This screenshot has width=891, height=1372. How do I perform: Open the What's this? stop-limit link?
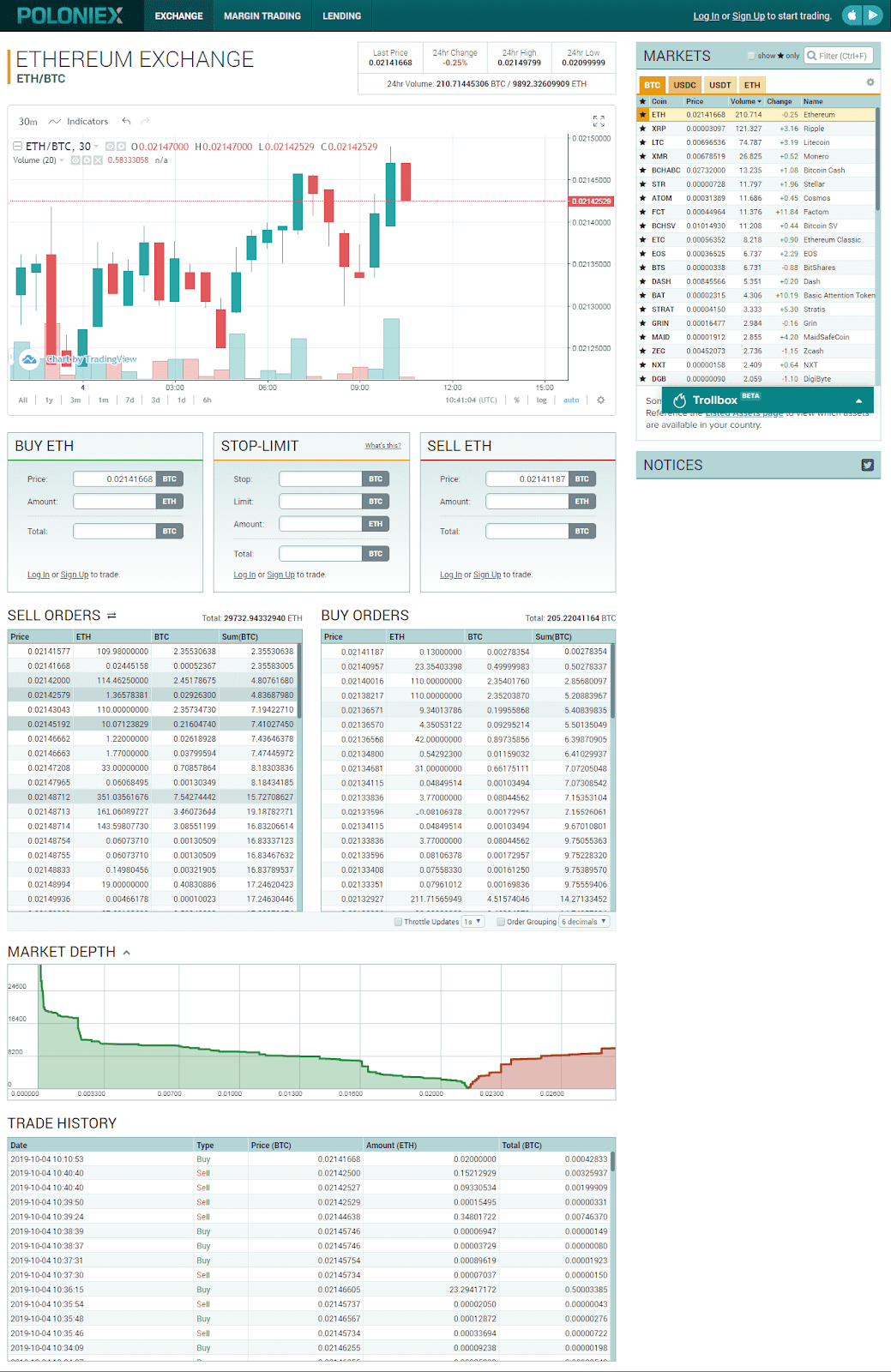pyautogui.click(x=382, y=445)
